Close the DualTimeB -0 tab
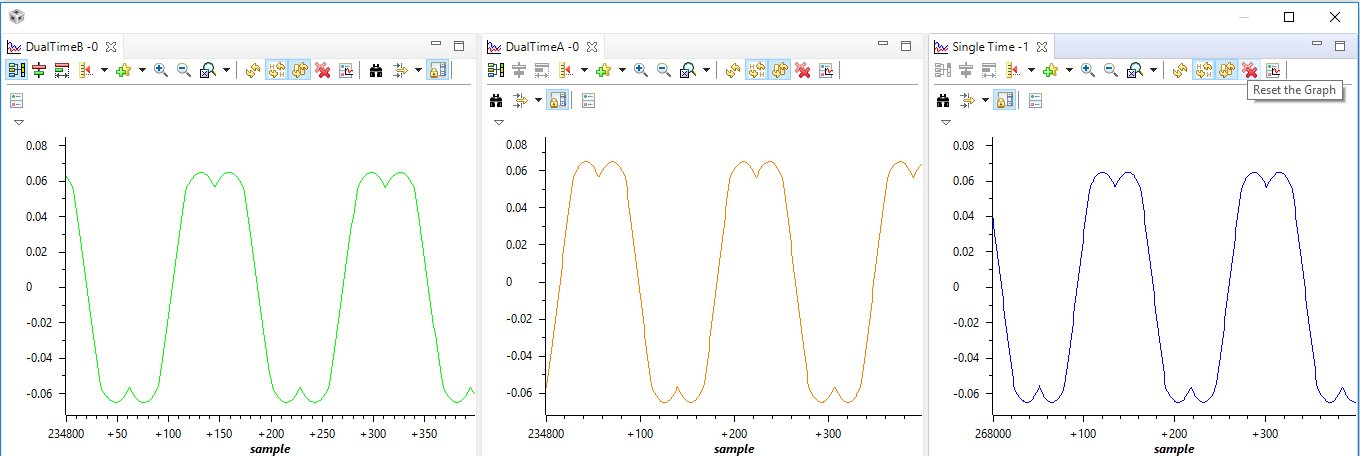This screenshot has height=456, width=1360. tap(111, 46)
